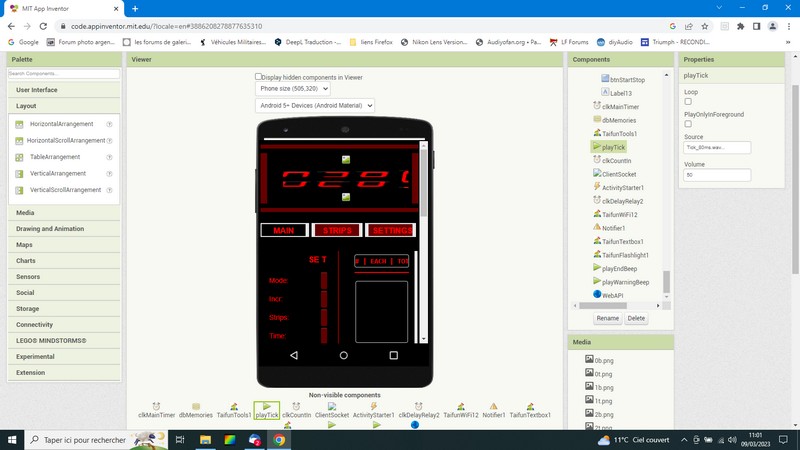Screen dimensions: 800x450
Task: Click the Rename component button
Action: 608,318
